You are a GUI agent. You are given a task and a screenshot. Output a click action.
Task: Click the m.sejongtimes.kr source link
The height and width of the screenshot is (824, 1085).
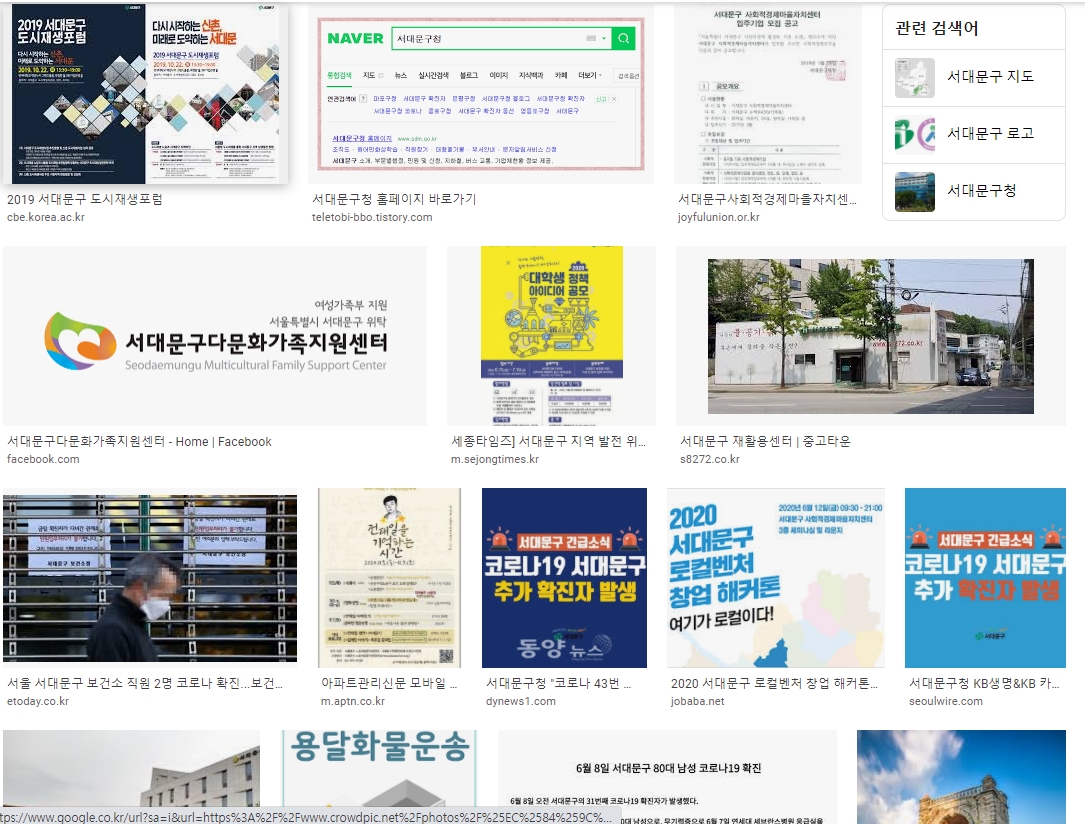tap(495, 459)
